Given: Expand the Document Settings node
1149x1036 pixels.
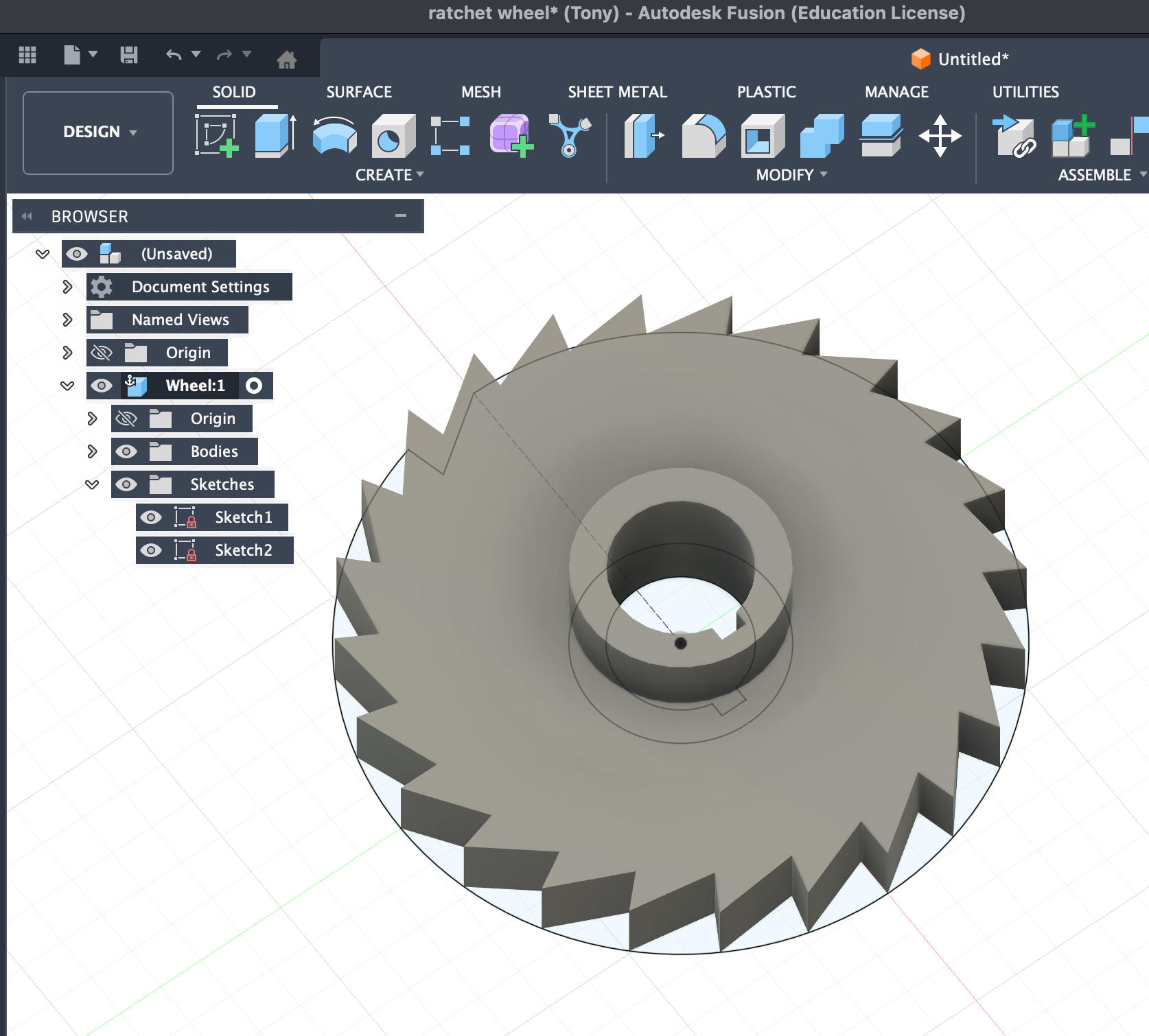Looking at the screenshot, I should point(67,287).
